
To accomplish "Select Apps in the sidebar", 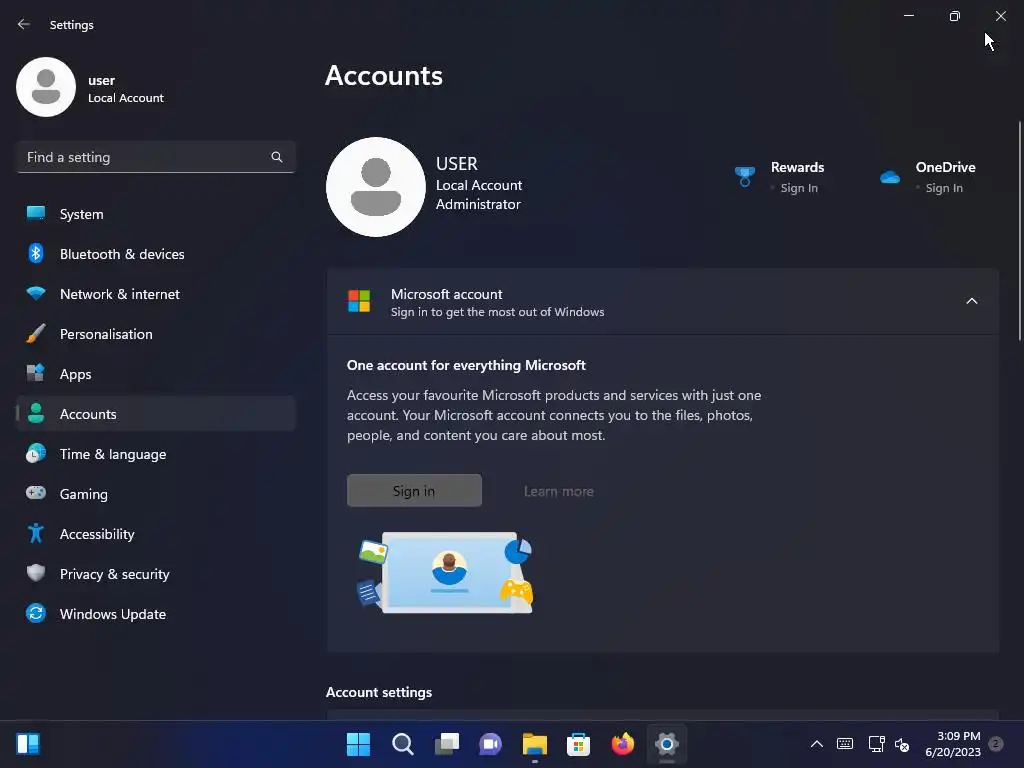I will tap(155, 374).
